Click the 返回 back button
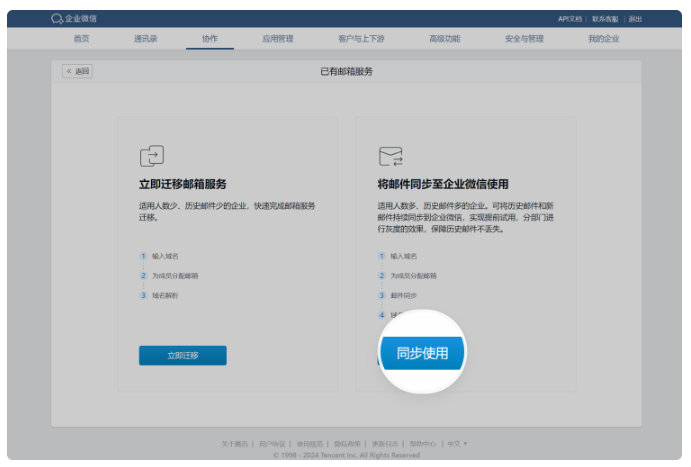 pyautogui.click(x=77, y=71)
